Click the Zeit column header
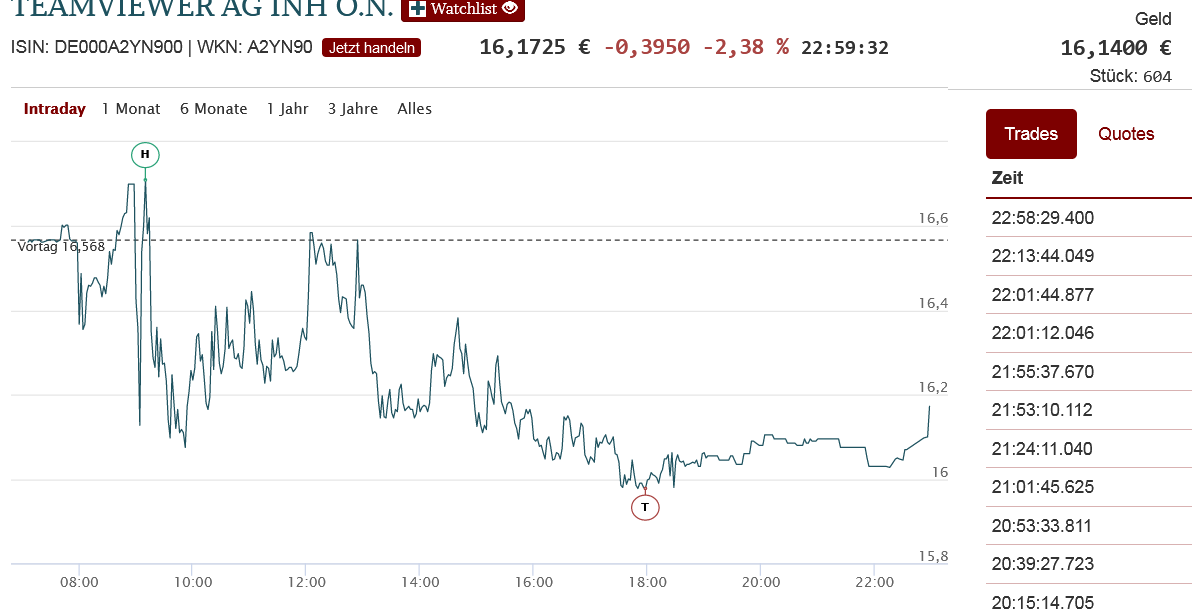The width and height of the screenshot is (1192, 609). [x=1007, y=179]
